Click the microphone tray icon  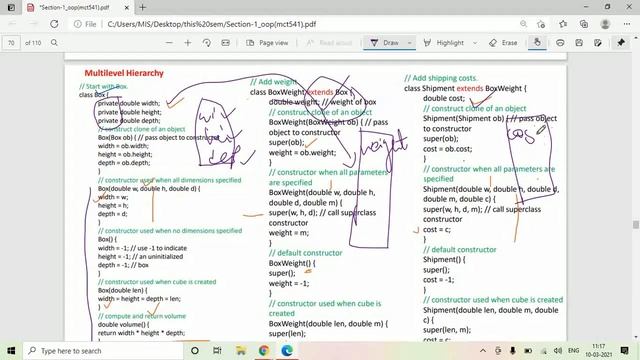click(x=513, y=351)
